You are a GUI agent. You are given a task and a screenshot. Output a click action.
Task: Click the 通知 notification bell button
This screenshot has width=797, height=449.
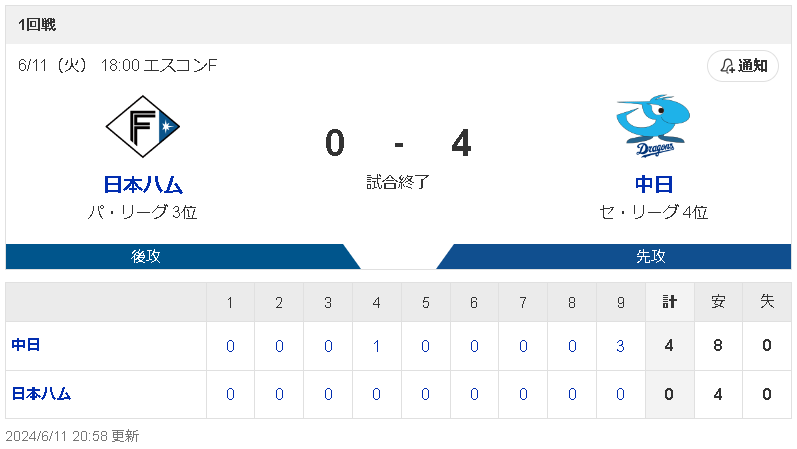point(743,66)
